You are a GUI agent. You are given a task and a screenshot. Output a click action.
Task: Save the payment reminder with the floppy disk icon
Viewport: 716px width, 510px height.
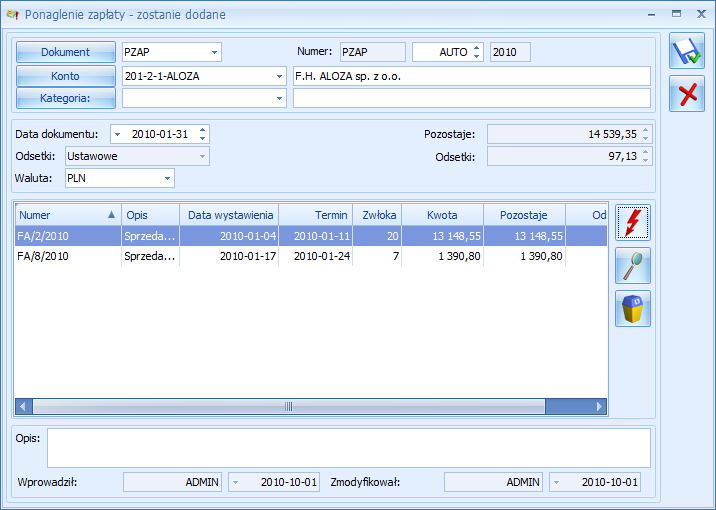click(x=687, y=51)
